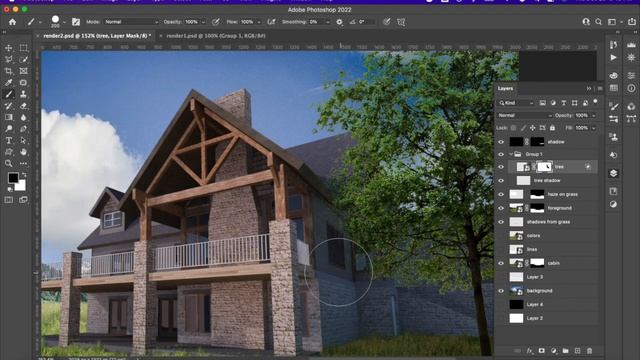Screen dimensions: 640x360
Task: Open Smoothing value dropdown
Action: [x=327, y=22]
